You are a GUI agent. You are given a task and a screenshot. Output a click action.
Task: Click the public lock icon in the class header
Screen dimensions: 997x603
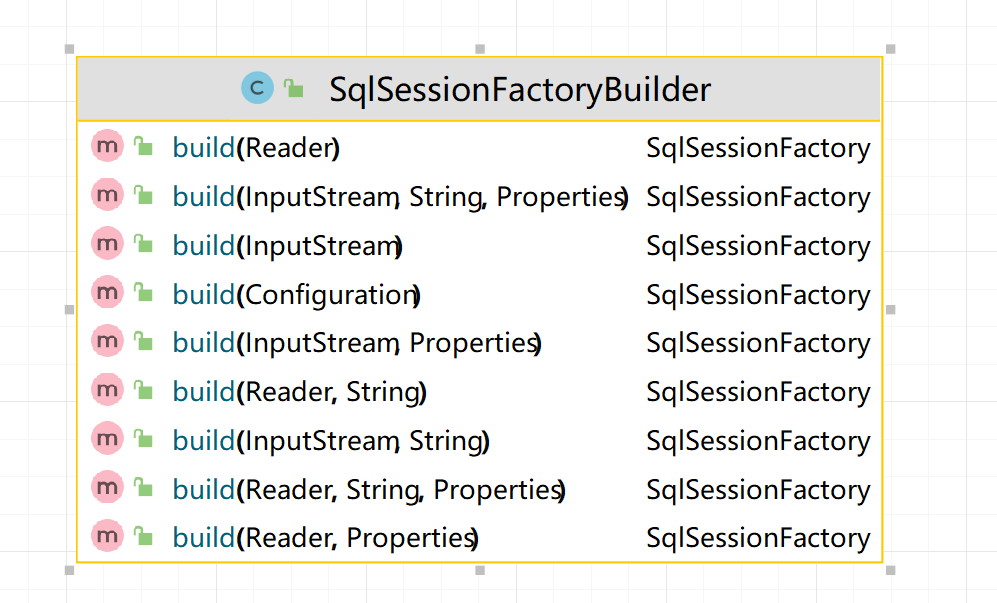293,89
